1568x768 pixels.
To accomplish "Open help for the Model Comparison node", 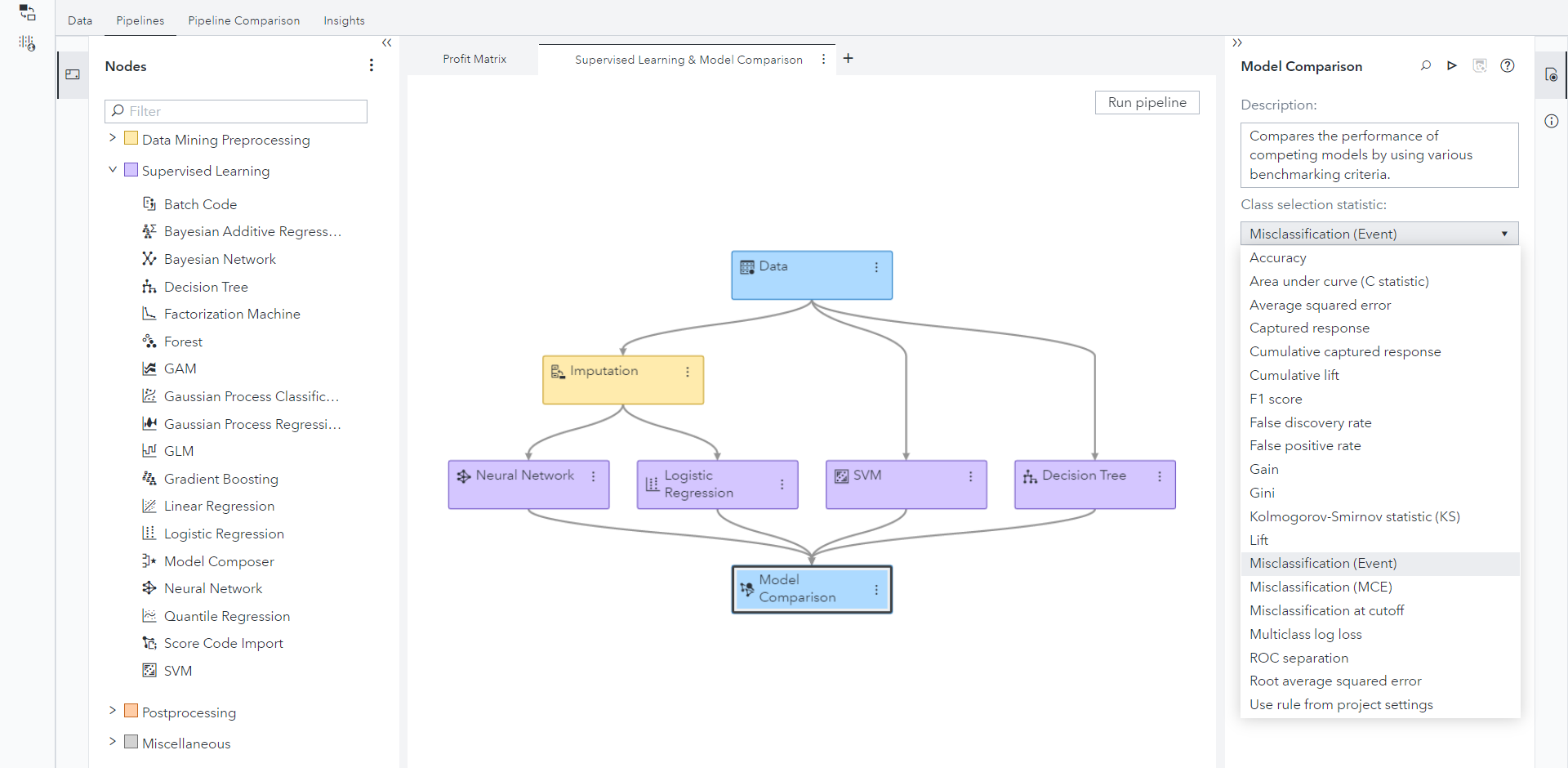I will coord(1508,66).
